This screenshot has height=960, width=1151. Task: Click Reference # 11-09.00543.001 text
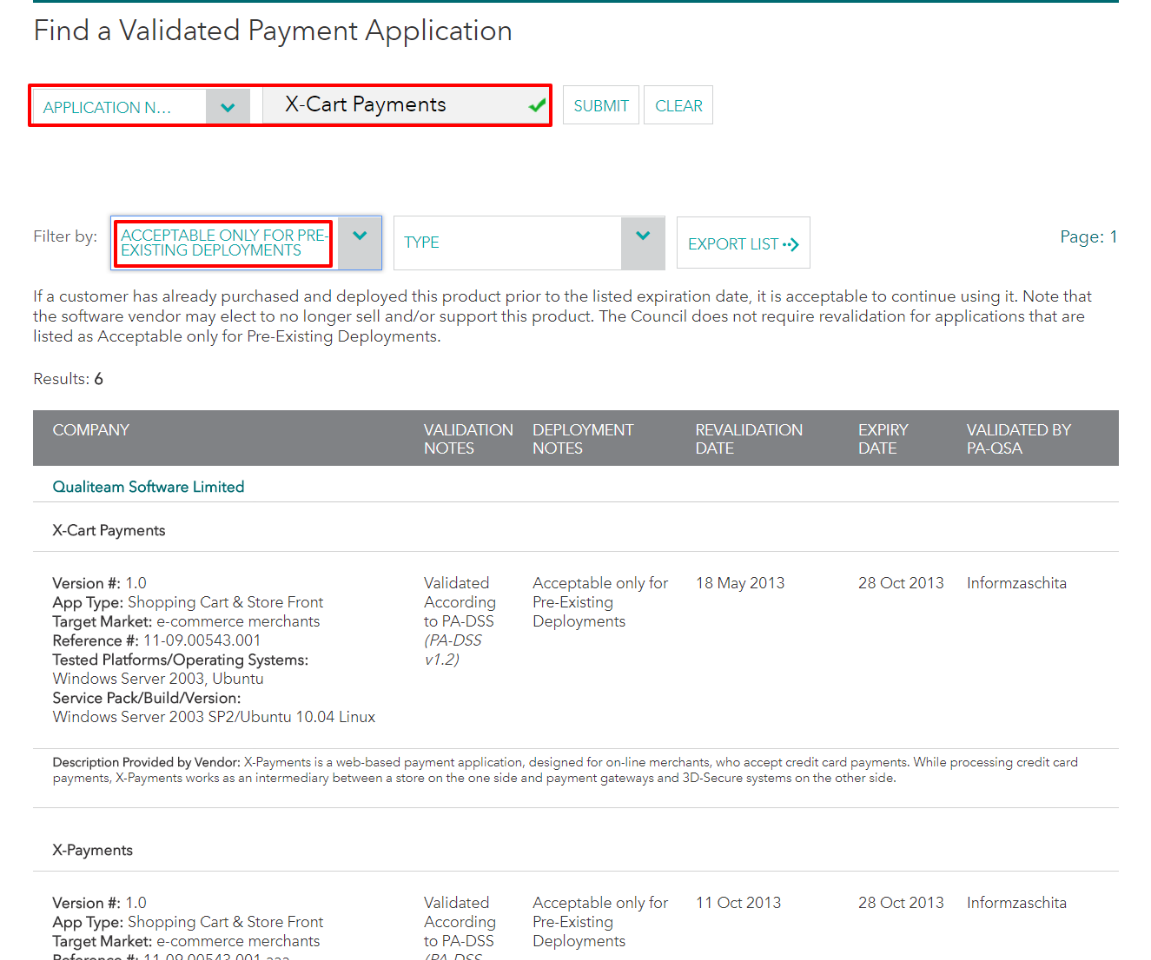click(156, 641)
